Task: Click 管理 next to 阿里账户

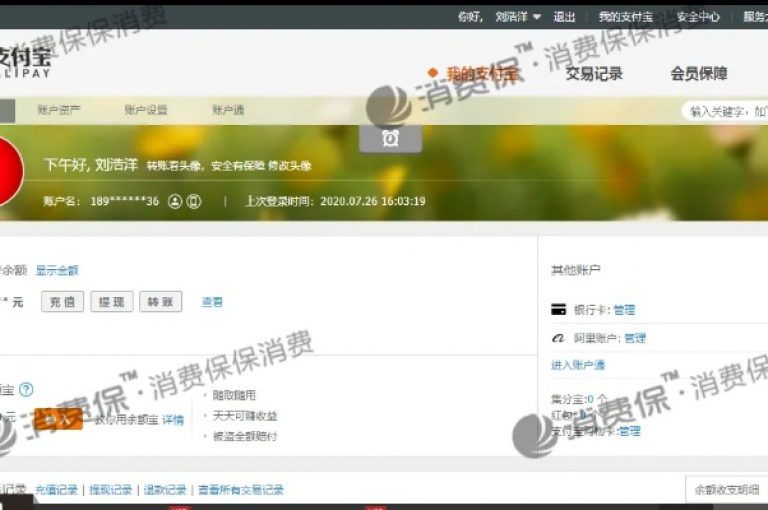Action: [635, 338]
